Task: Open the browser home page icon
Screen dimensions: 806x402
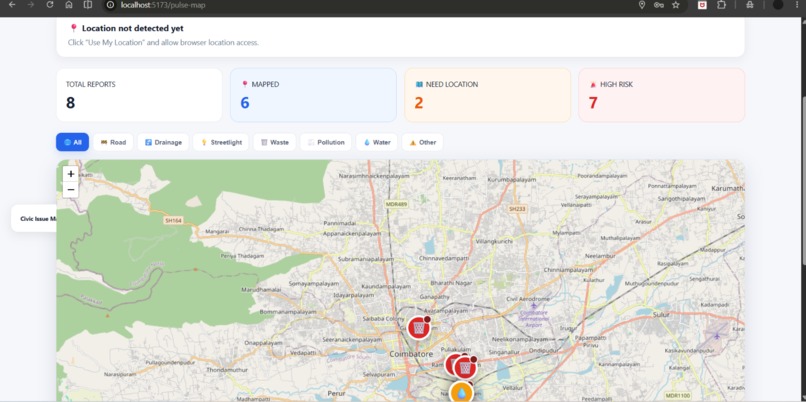Action: tap(68, 5)
